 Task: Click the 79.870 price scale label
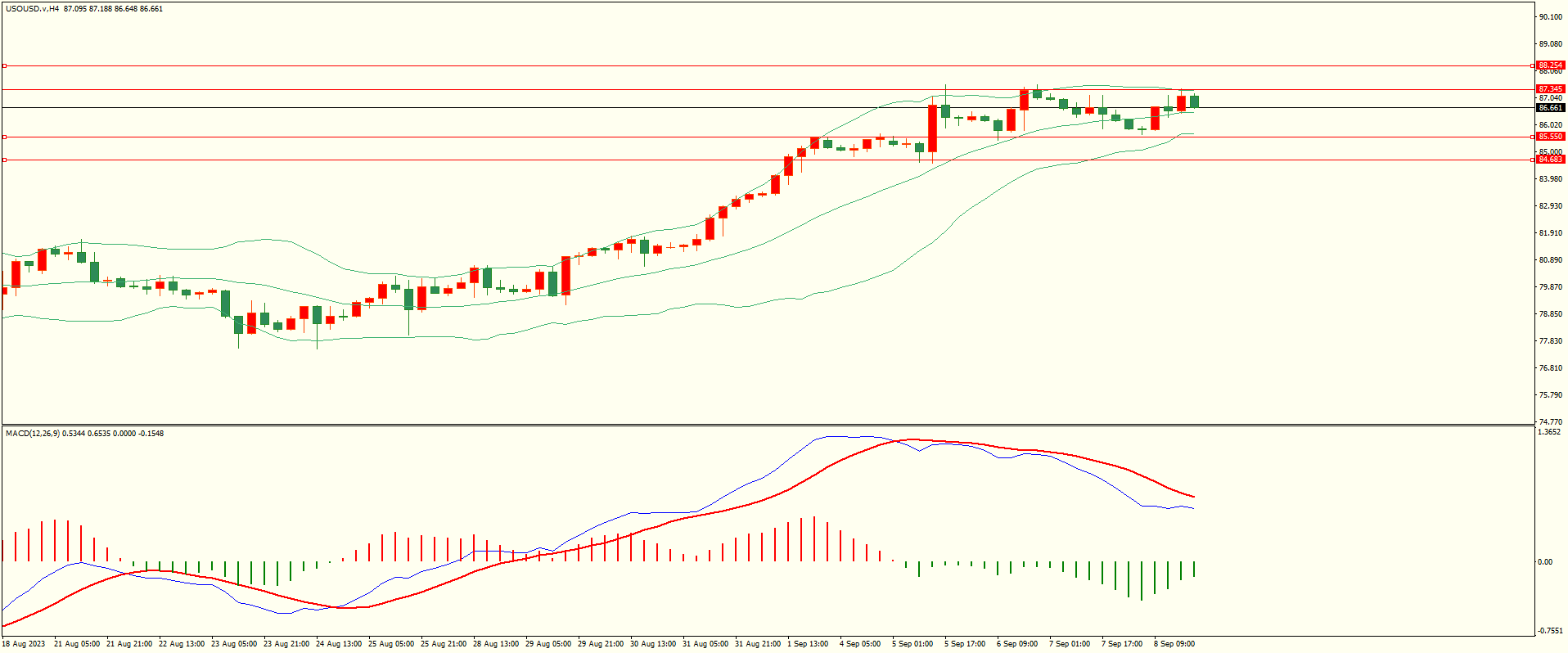(x=1551, y=287)
